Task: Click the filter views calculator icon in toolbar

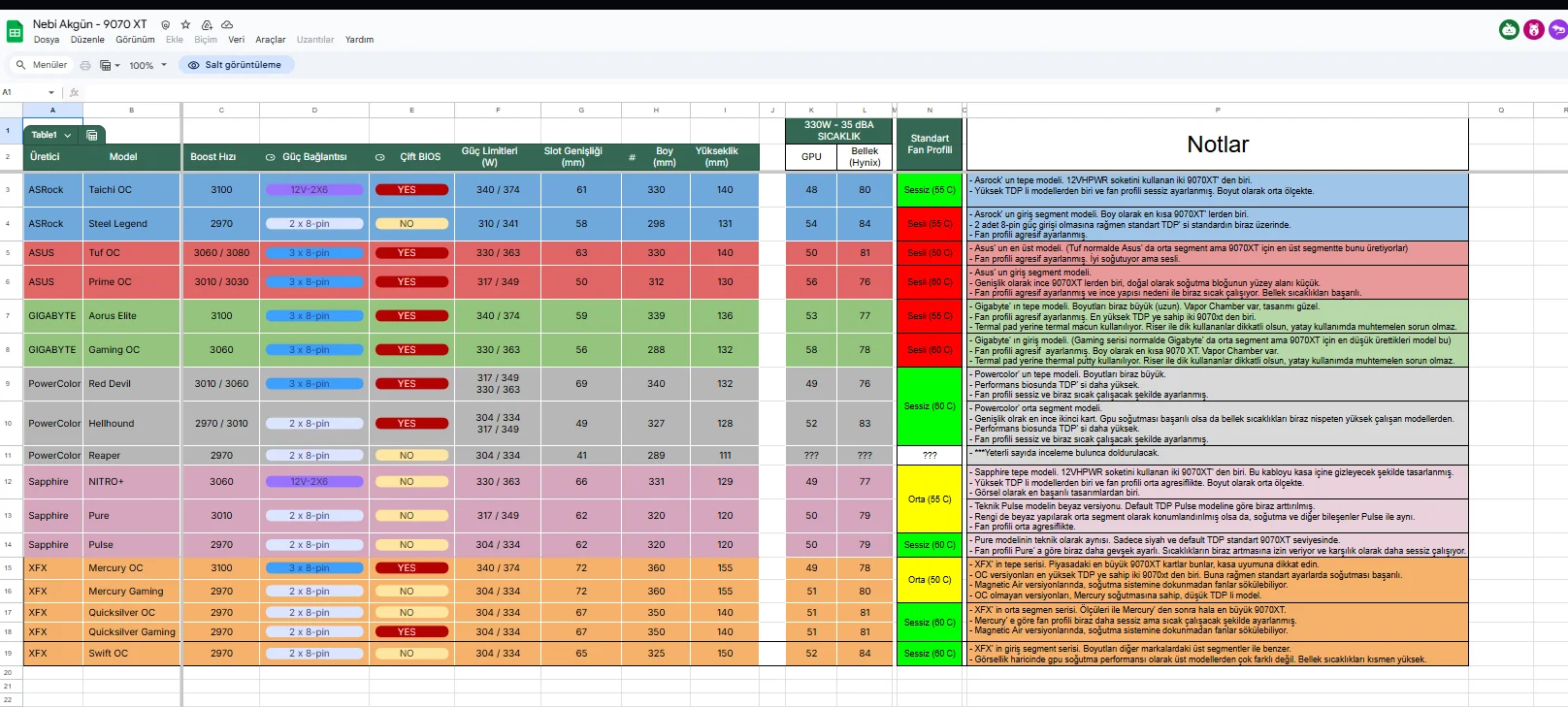Action: pyautogui.click(x=106, y=66)
